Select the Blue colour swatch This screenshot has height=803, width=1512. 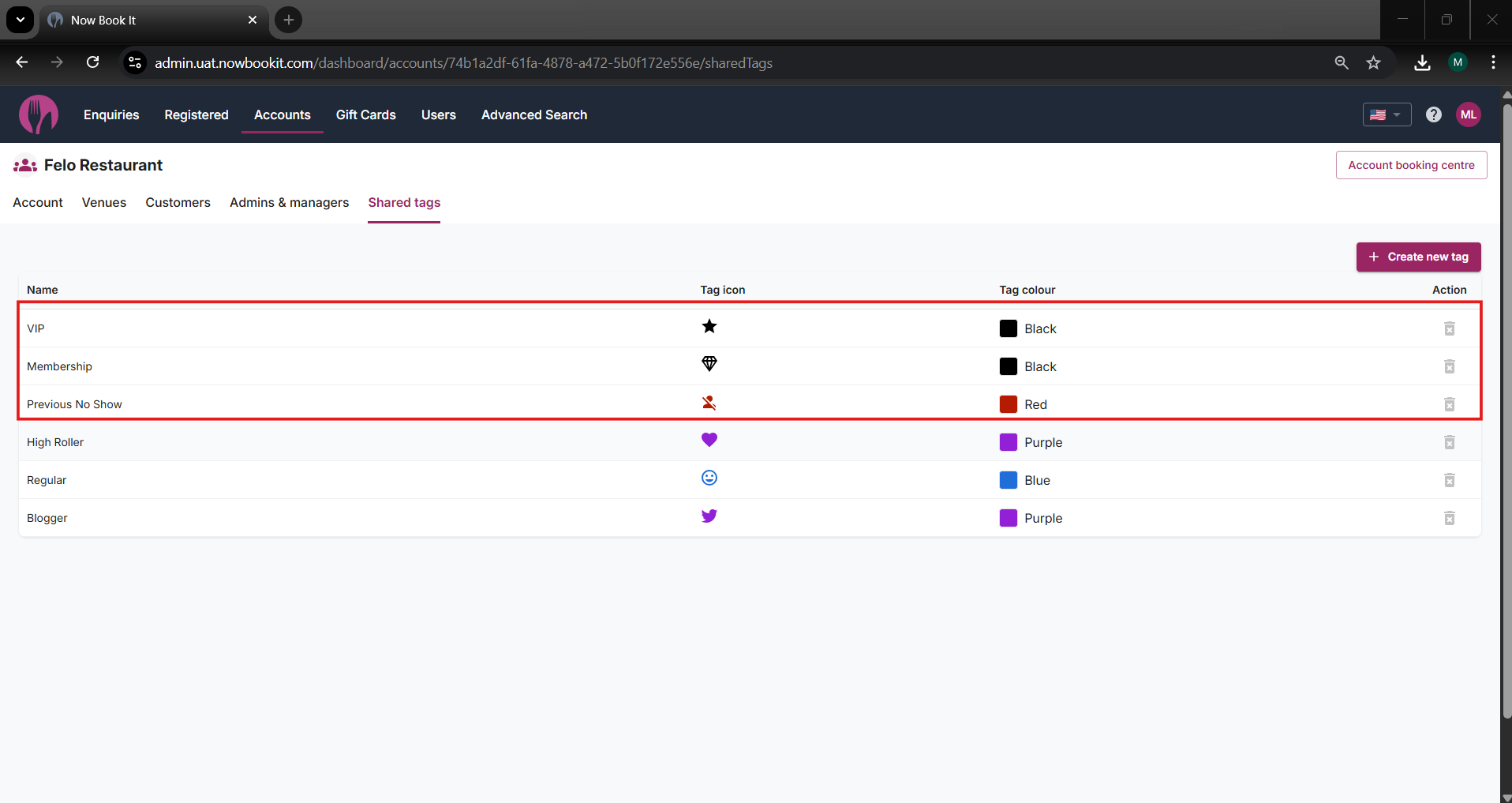click(x=1008, y=480)
